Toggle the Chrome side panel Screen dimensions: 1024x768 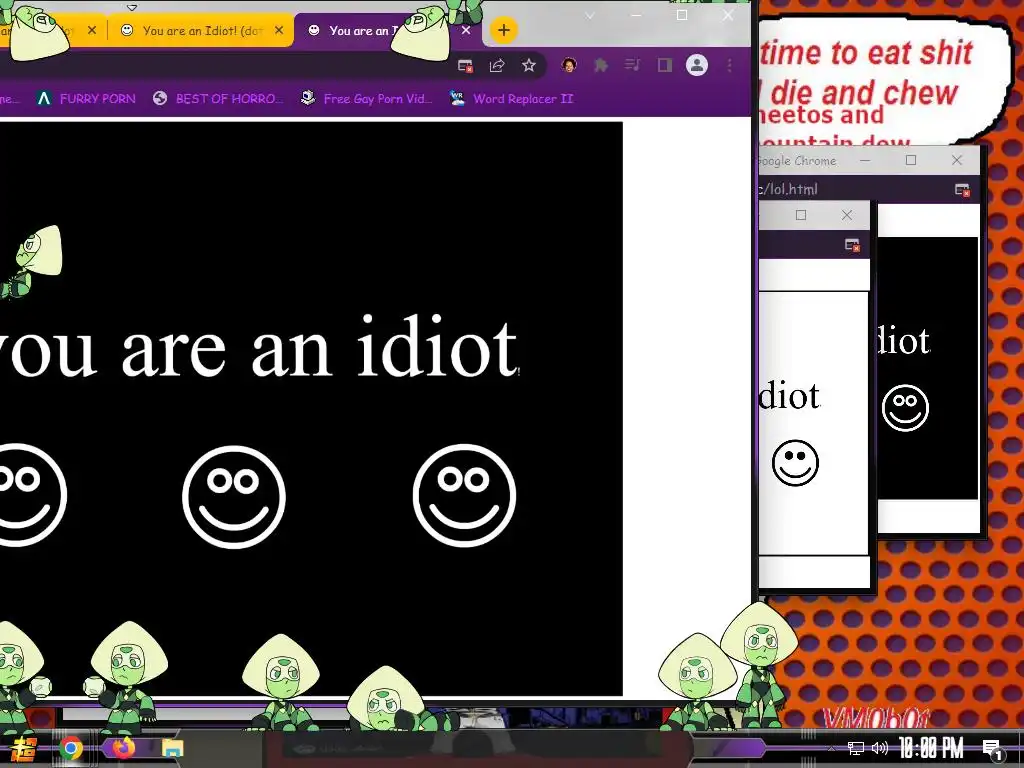tap(665, 65)
